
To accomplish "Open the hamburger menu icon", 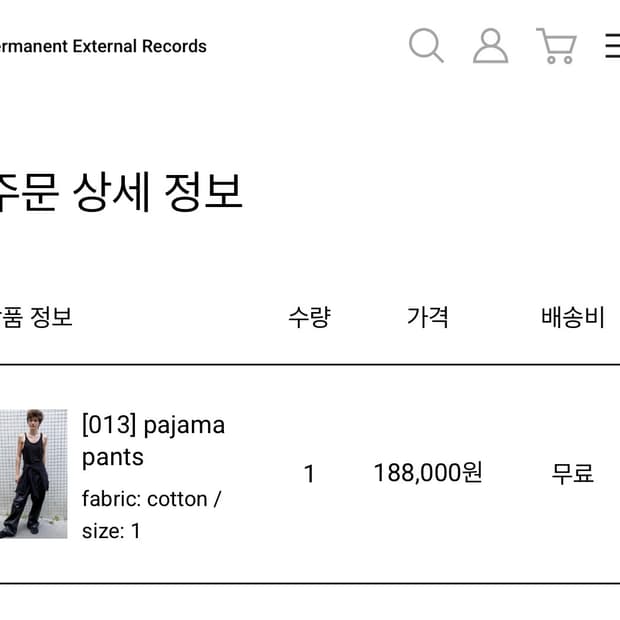I will click(x=612, y=46).
